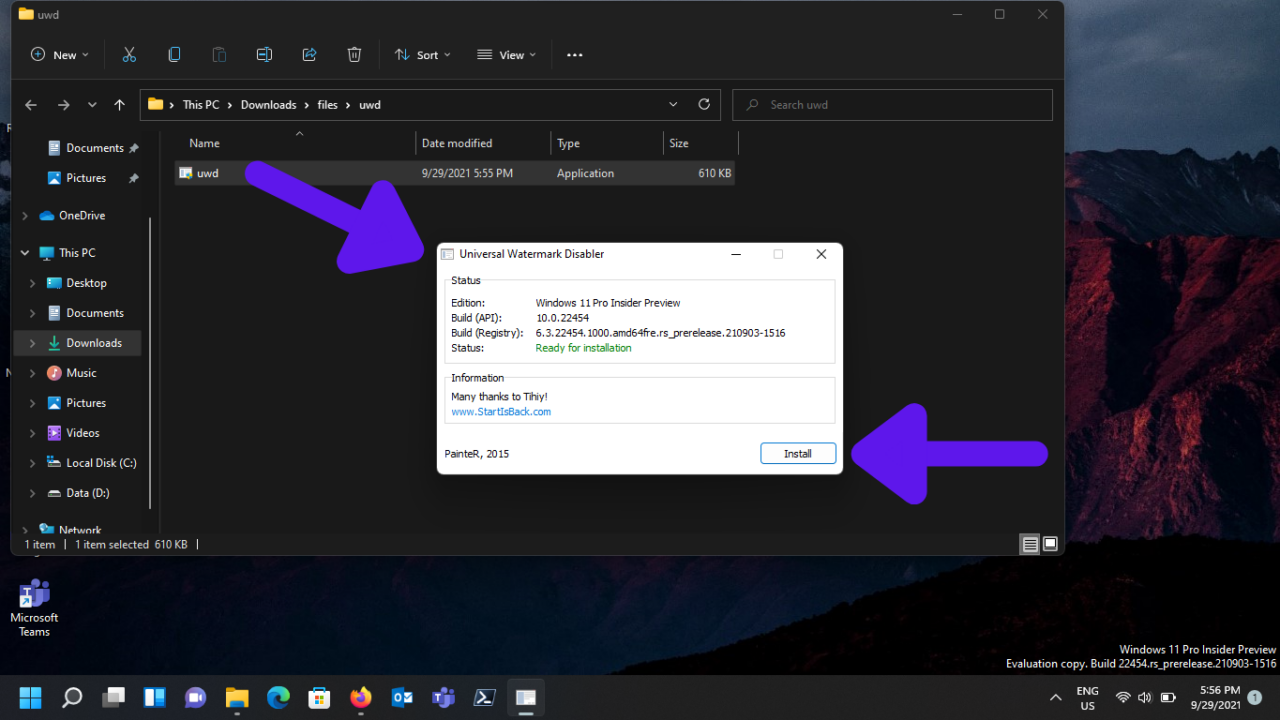
Task: Open the Start menu
Action: coord(30,696)
